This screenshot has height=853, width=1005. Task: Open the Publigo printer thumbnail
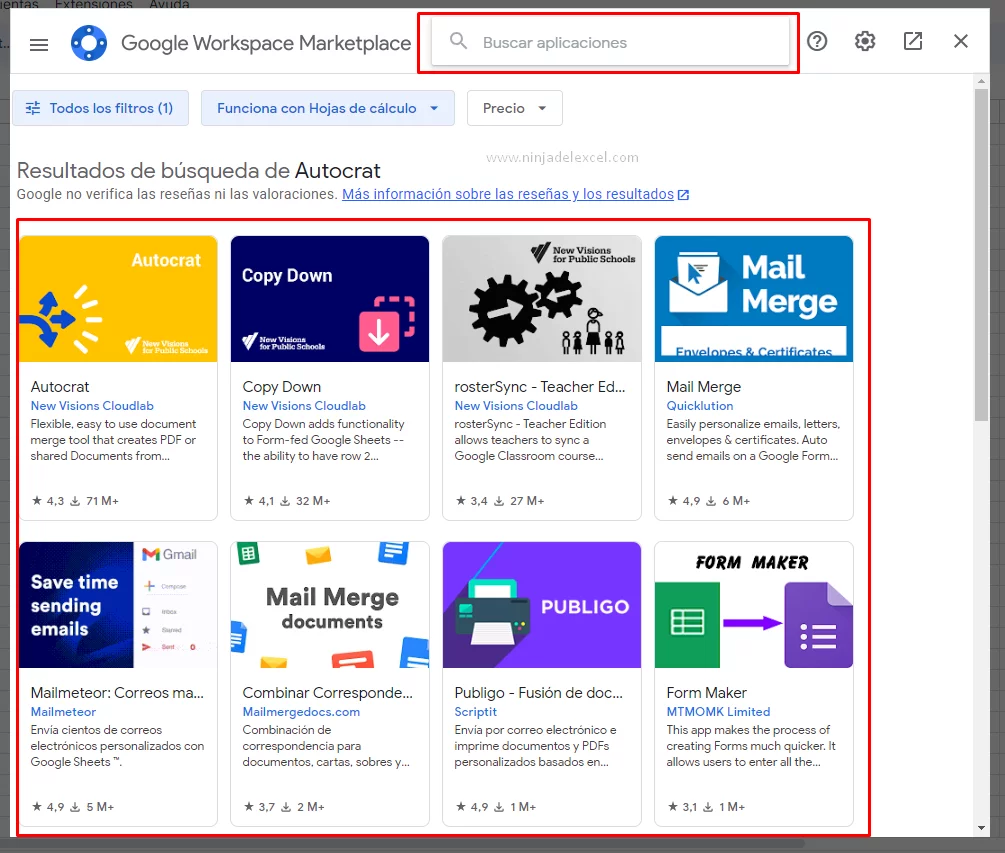(542, 605)
